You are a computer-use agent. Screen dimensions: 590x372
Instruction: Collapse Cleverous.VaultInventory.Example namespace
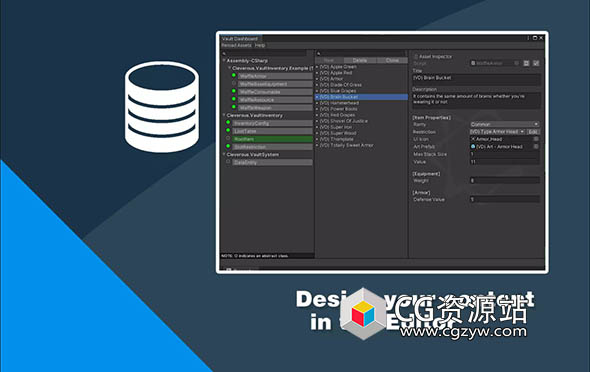point(229,68)
